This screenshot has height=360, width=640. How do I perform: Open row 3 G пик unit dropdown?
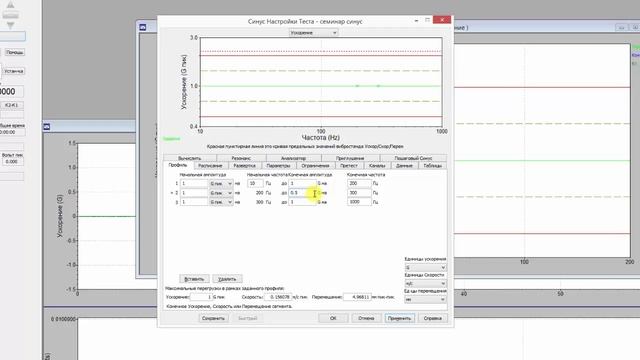(221, 202)
